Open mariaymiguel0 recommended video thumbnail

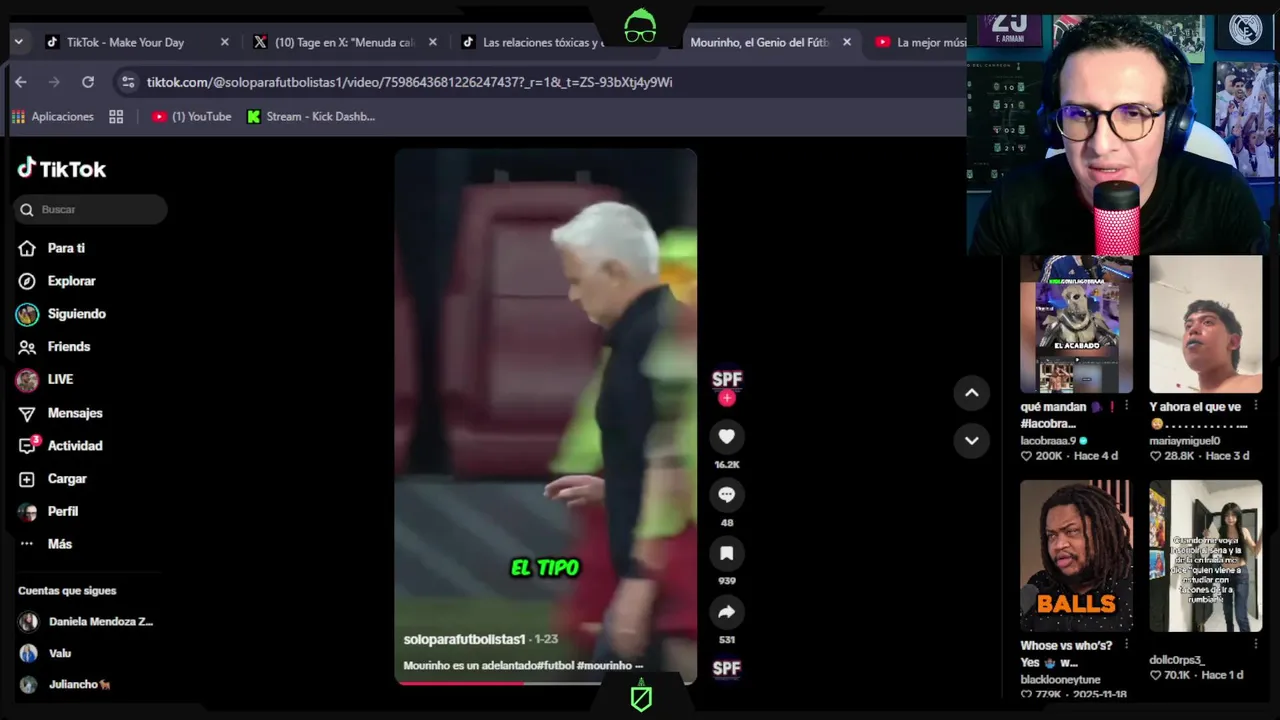(x=1206, y=324)
